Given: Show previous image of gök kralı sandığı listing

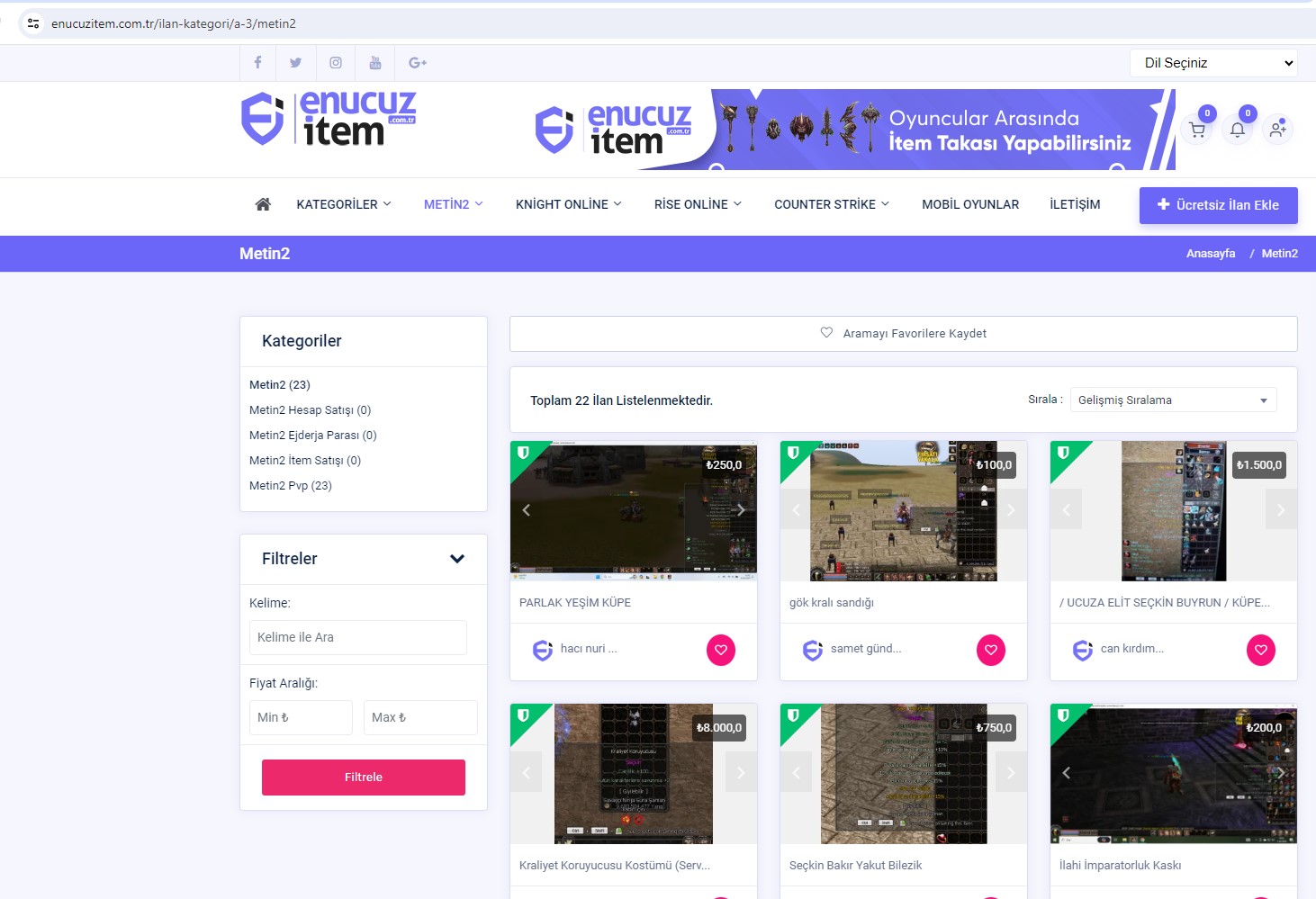Looking at the screenshot, I should [x=797, y=510].
